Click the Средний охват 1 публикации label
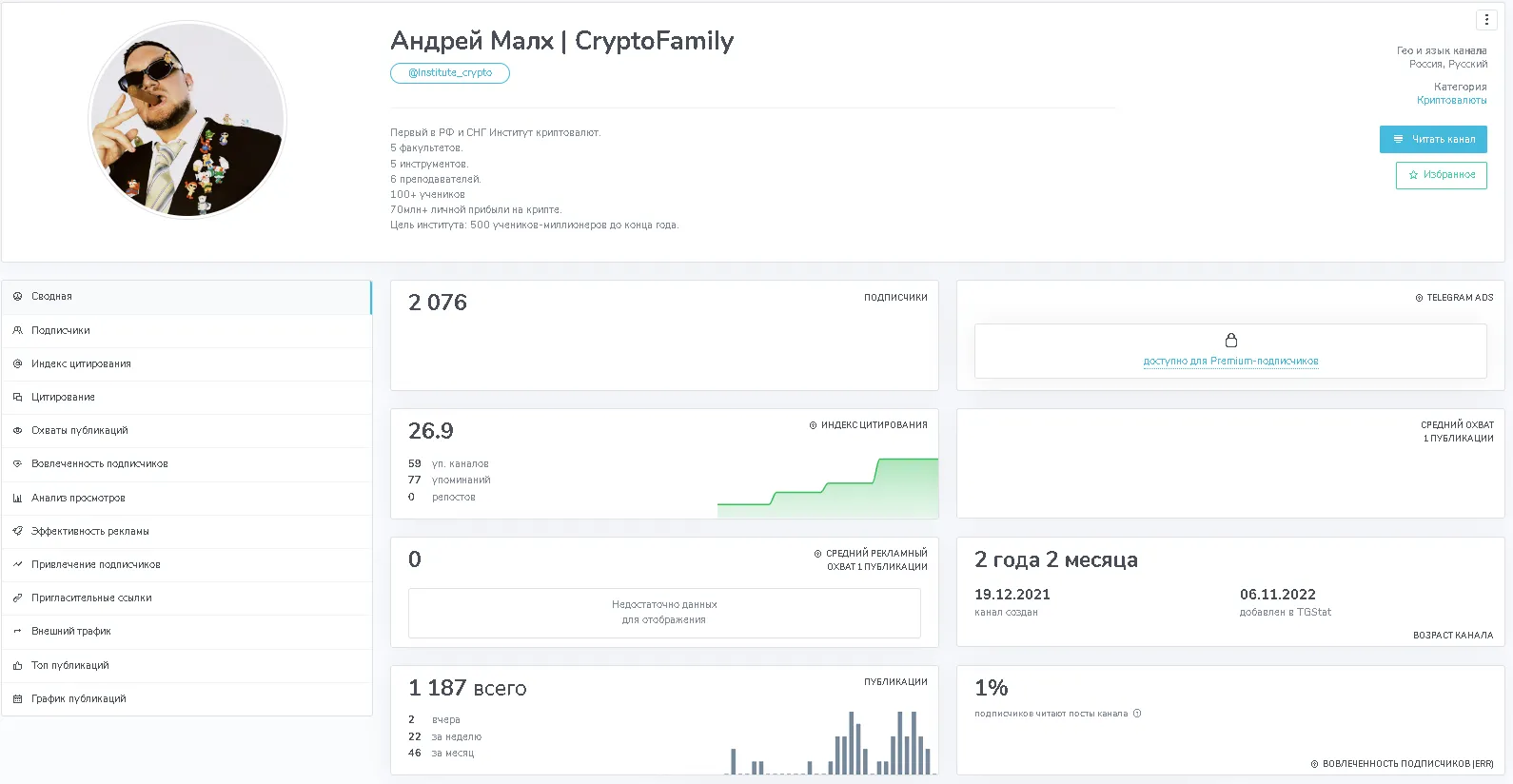Screen dimensions: 1513x784 [x=1458, y=432]
